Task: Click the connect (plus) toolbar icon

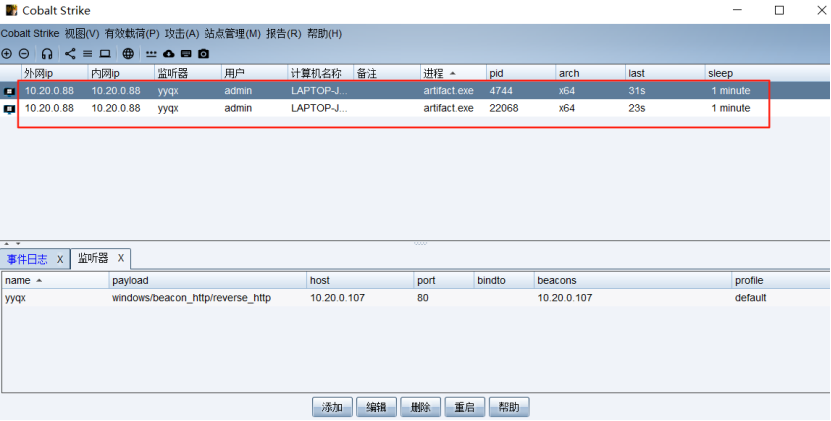Action: (6, 54)
